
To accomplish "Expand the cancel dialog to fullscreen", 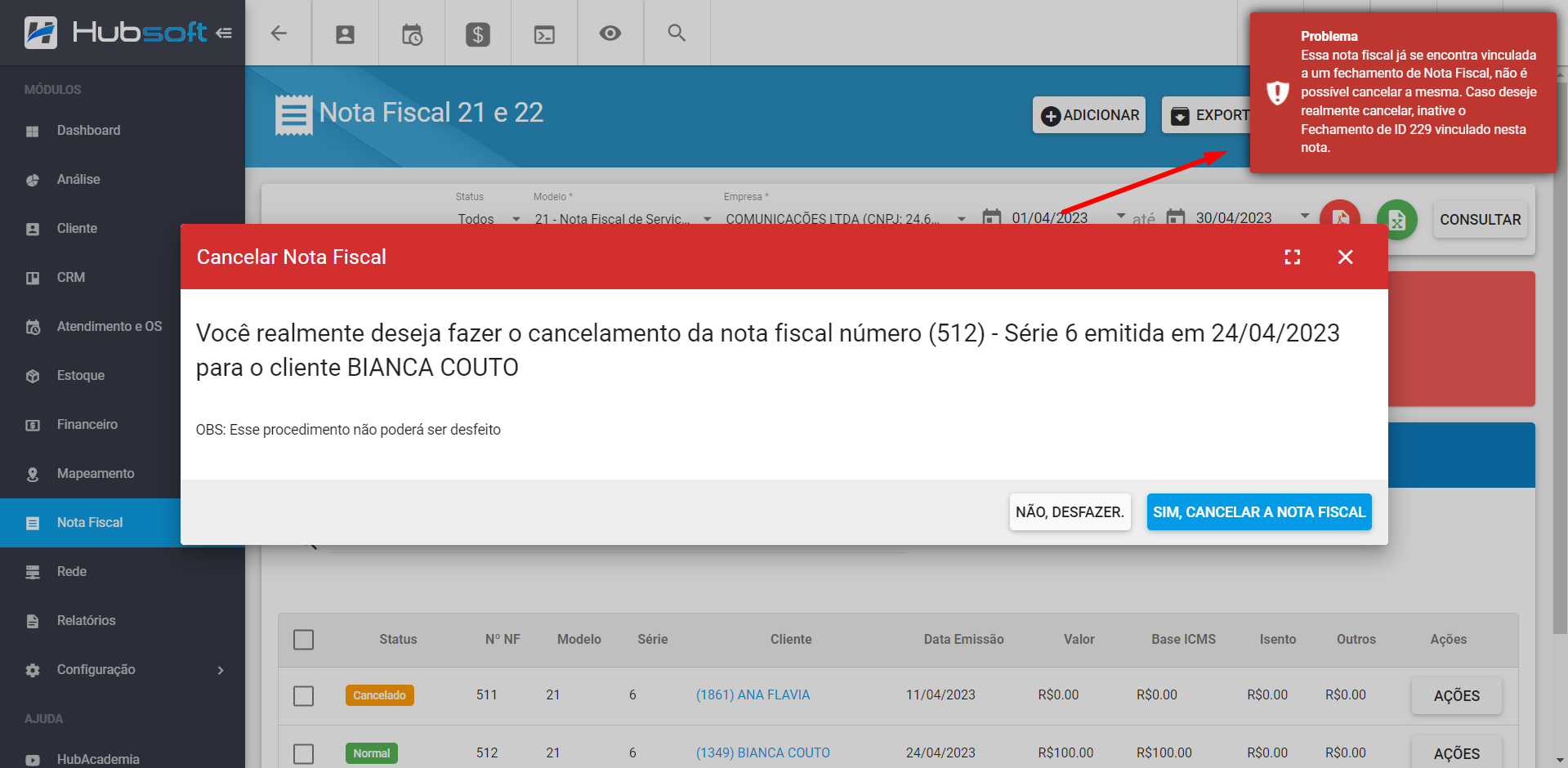I will (x=1293, y=257).
